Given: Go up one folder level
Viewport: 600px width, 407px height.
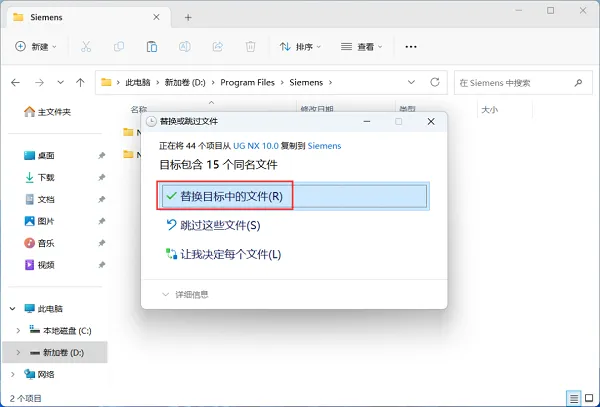Looking at the screenshot, I should click(x=80, y=82).
